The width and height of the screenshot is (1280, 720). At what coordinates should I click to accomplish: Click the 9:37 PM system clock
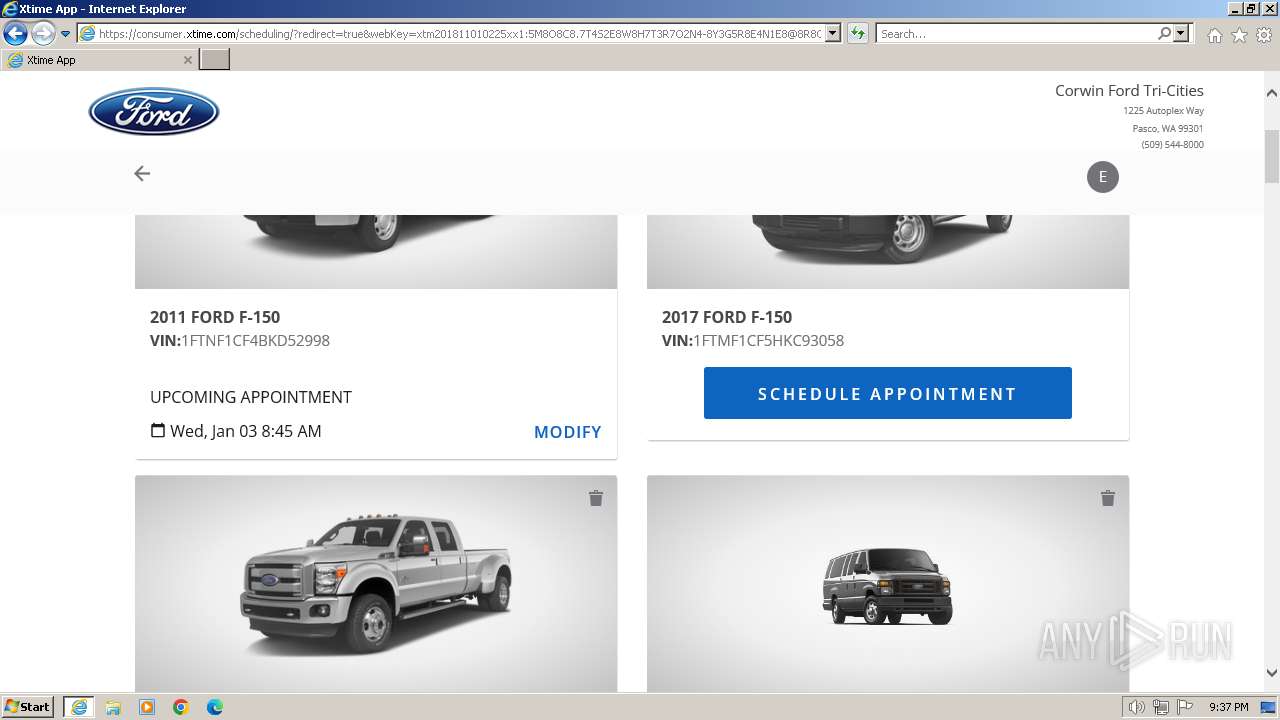point(1228,707)
